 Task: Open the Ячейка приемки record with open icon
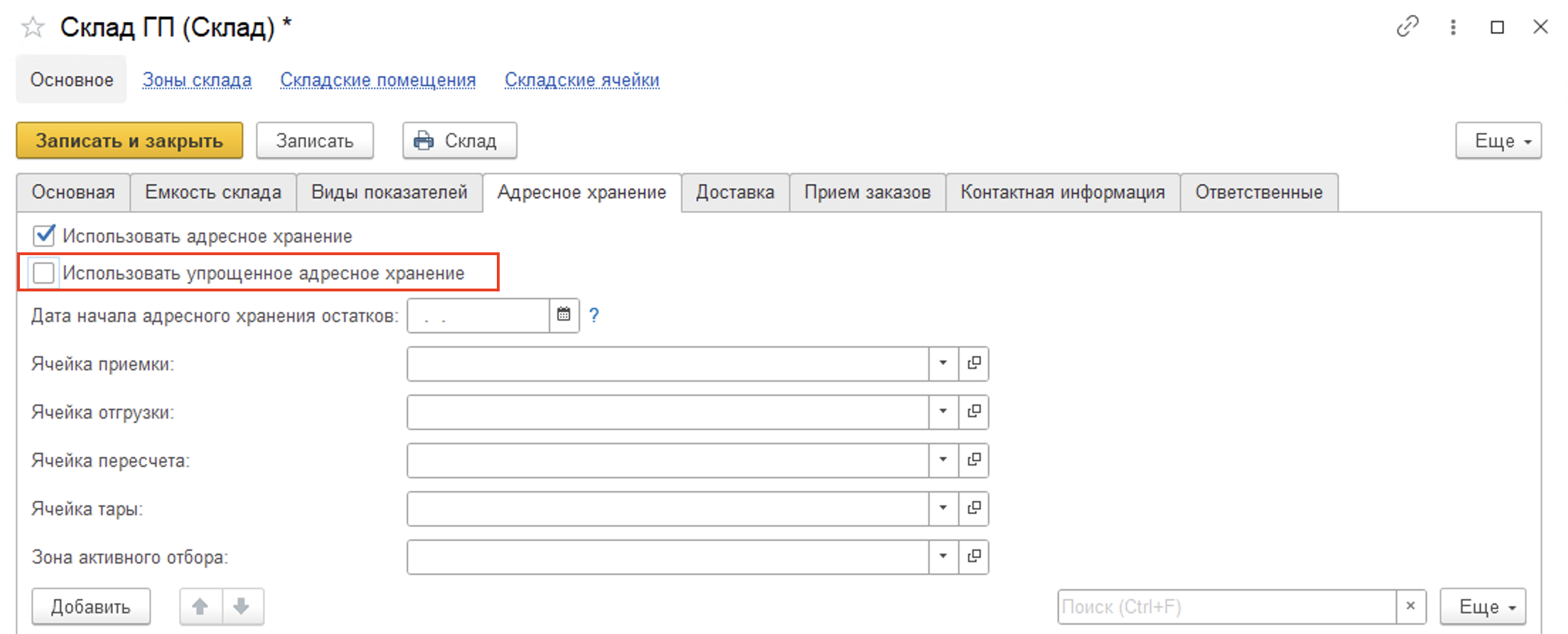974,363
